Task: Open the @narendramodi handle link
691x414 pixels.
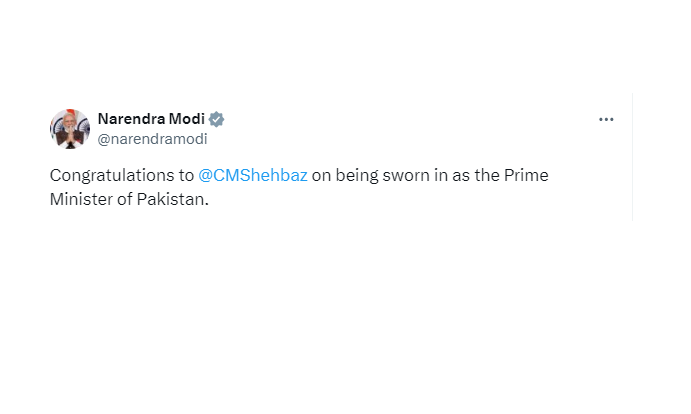Action: click(152, 139)
